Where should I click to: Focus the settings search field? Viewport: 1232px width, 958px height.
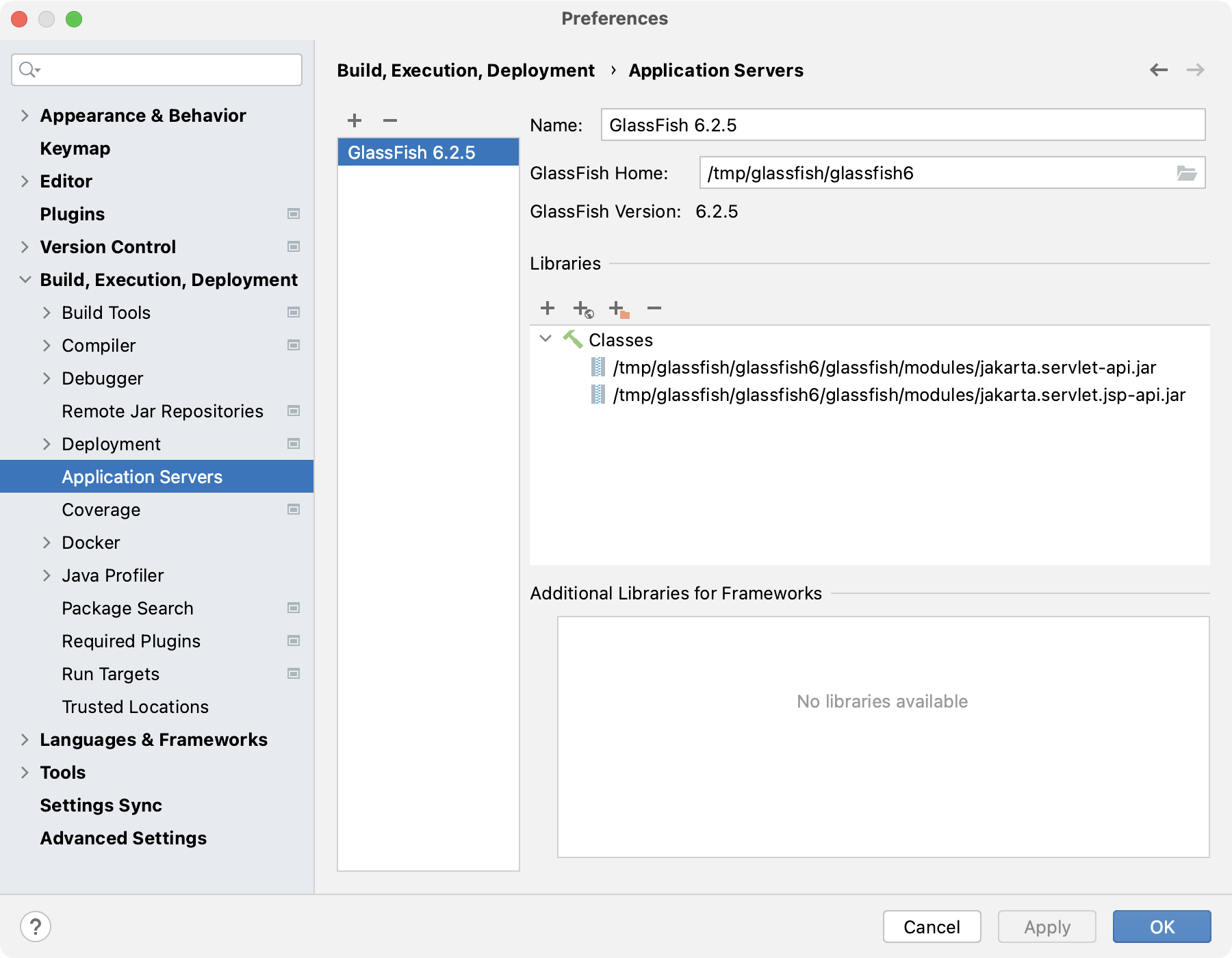[157, 70]
